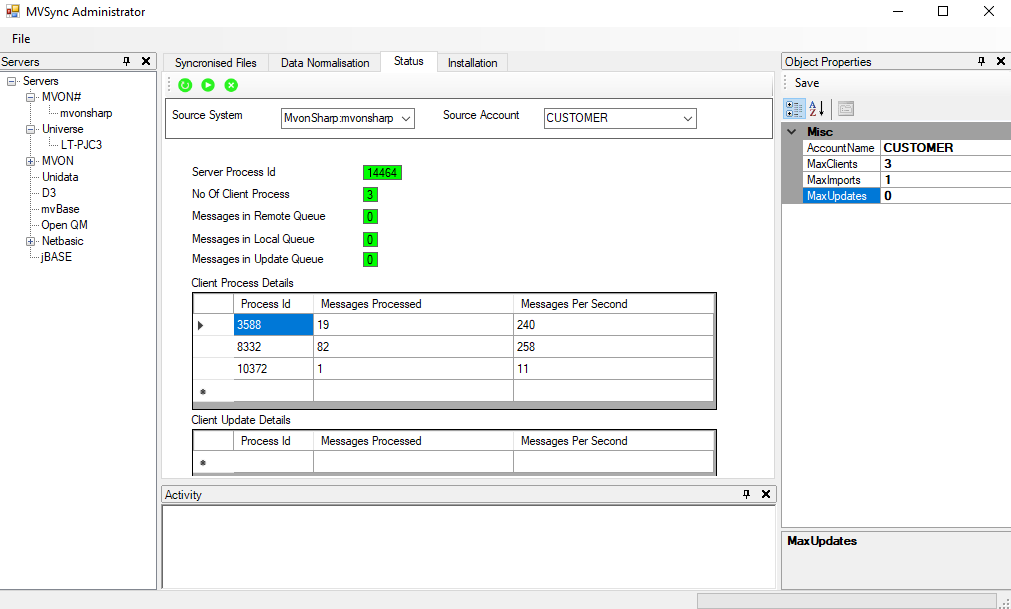This screenshot has height=609, width=1011.
Task: Click the Messages in Remote Queue value
Action: pos(370,217)
